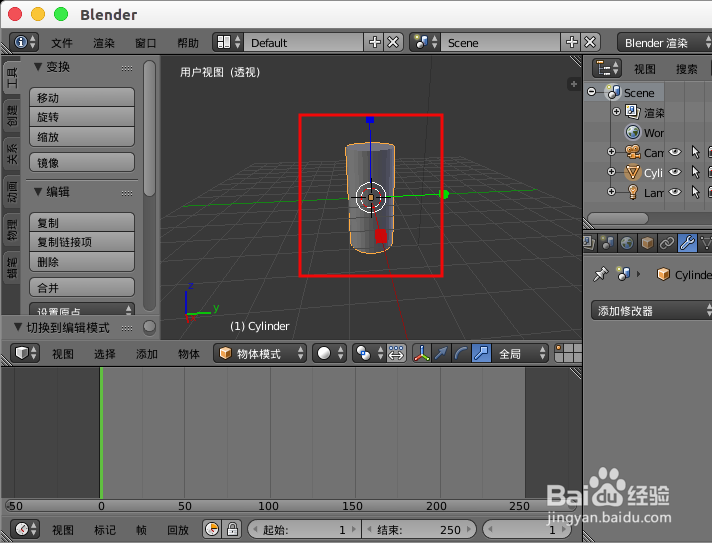Toggle timeline preview range clock icon
The height and width of the screenshot is (543, 712).
pos(212,529)
